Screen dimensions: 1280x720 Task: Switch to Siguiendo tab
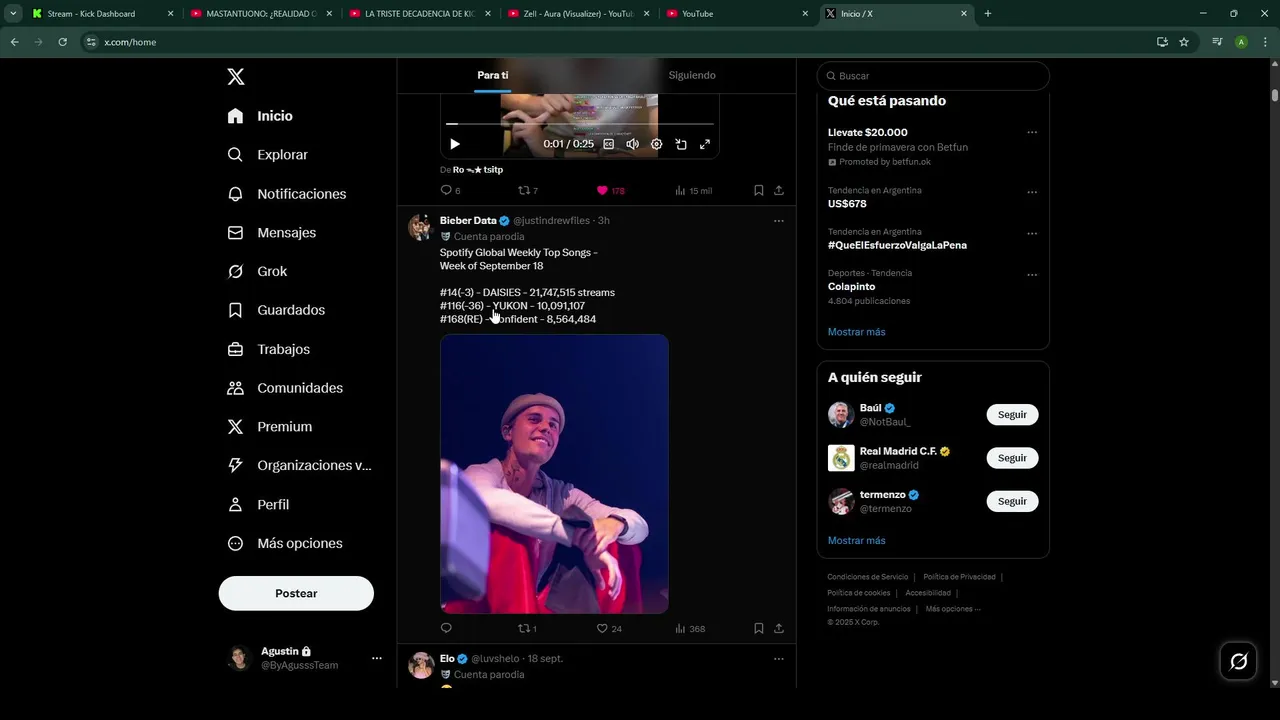692,75
